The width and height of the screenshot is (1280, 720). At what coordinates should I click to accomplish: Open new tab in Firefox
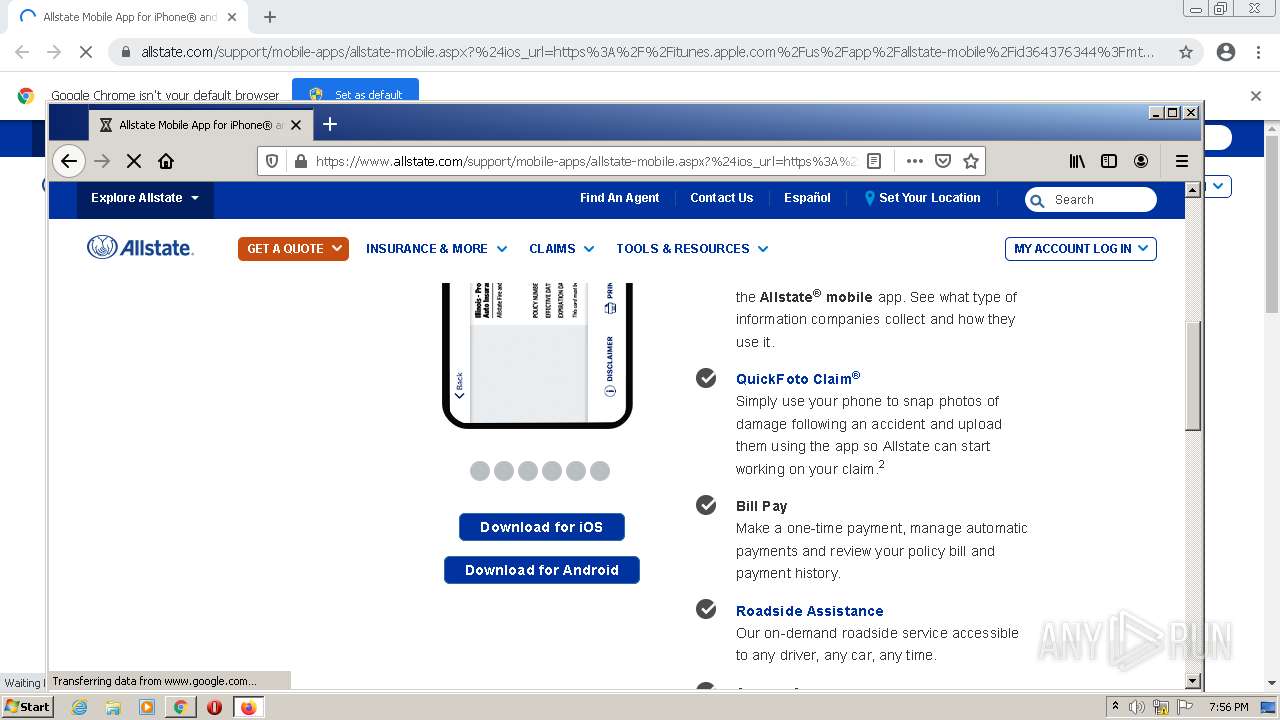[330, 124]
